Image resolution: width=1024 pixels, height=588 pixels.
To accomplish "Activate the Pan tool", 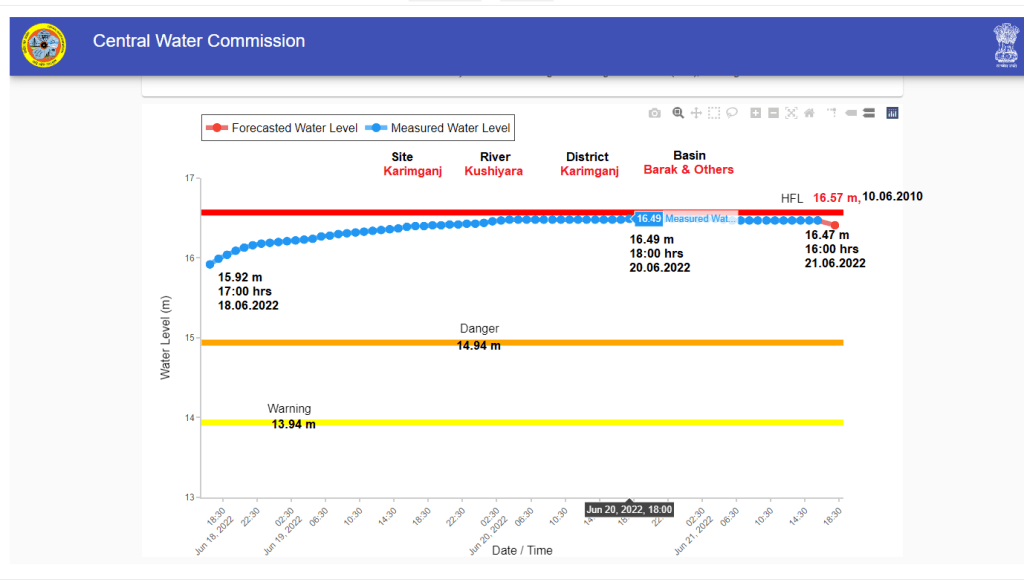I will [696, 113].
